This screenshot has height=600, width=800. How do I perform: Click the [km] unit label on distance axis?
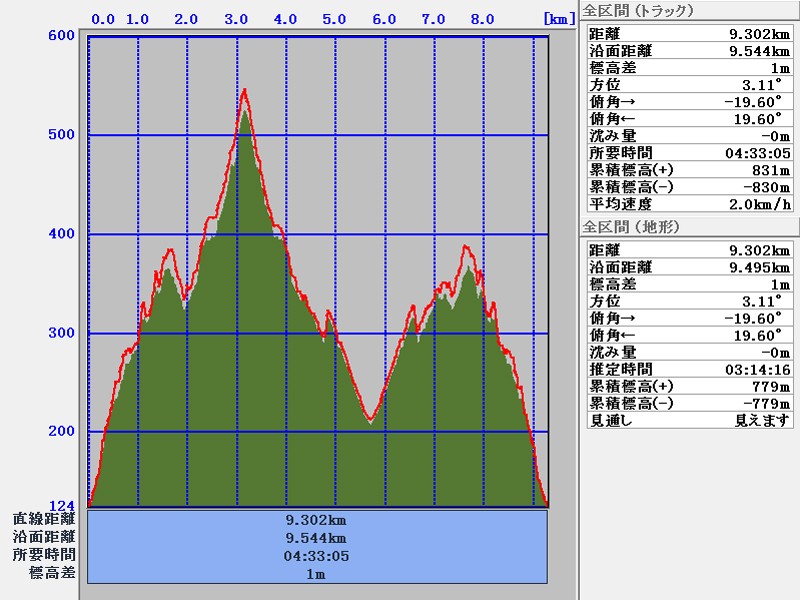pyautogui.click(x=558, y=19)
